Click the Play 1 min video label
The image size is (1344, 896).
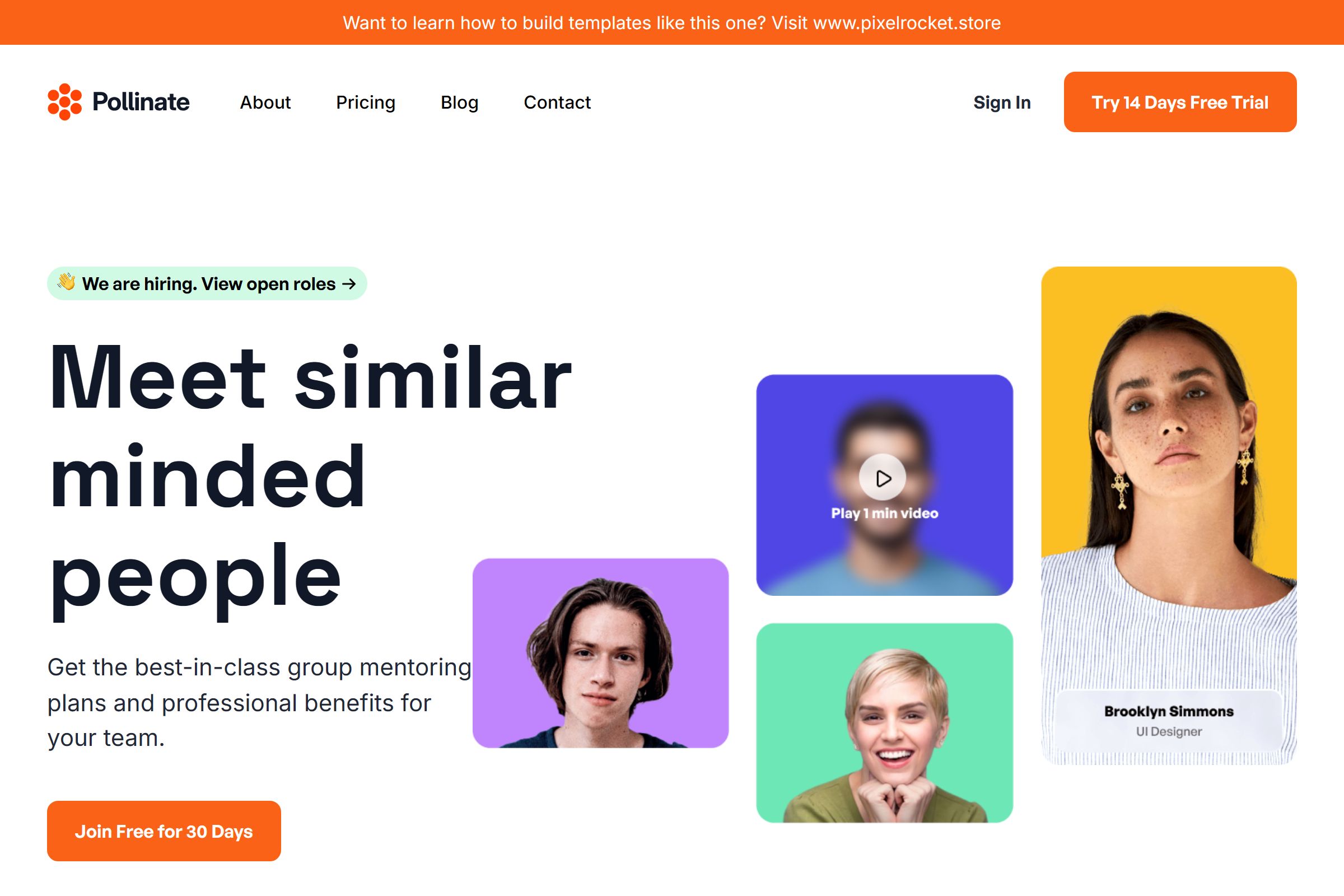click(885, 513)
